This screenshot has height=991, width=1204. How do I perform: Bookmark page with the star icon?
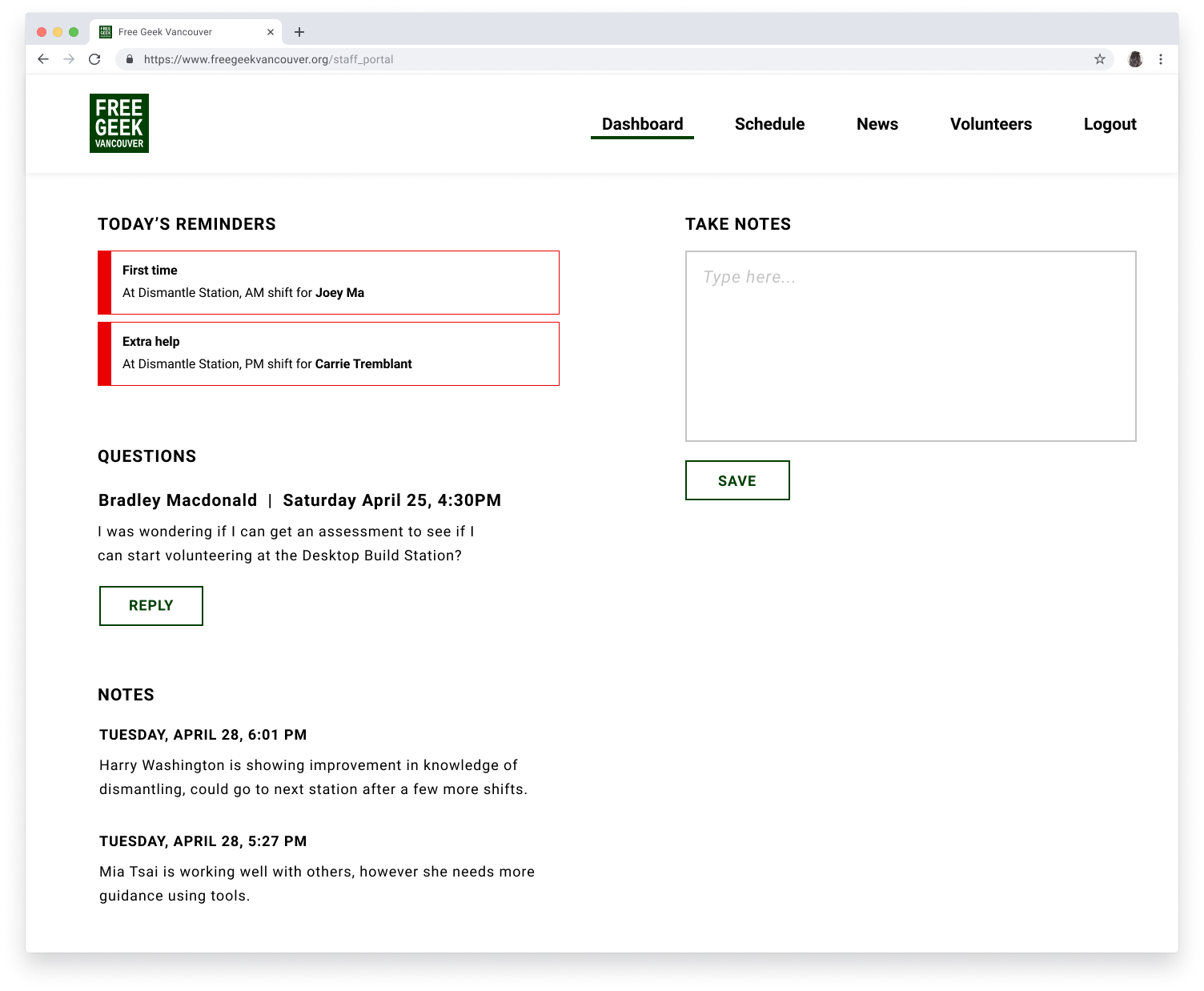(x=1099, y=59)
